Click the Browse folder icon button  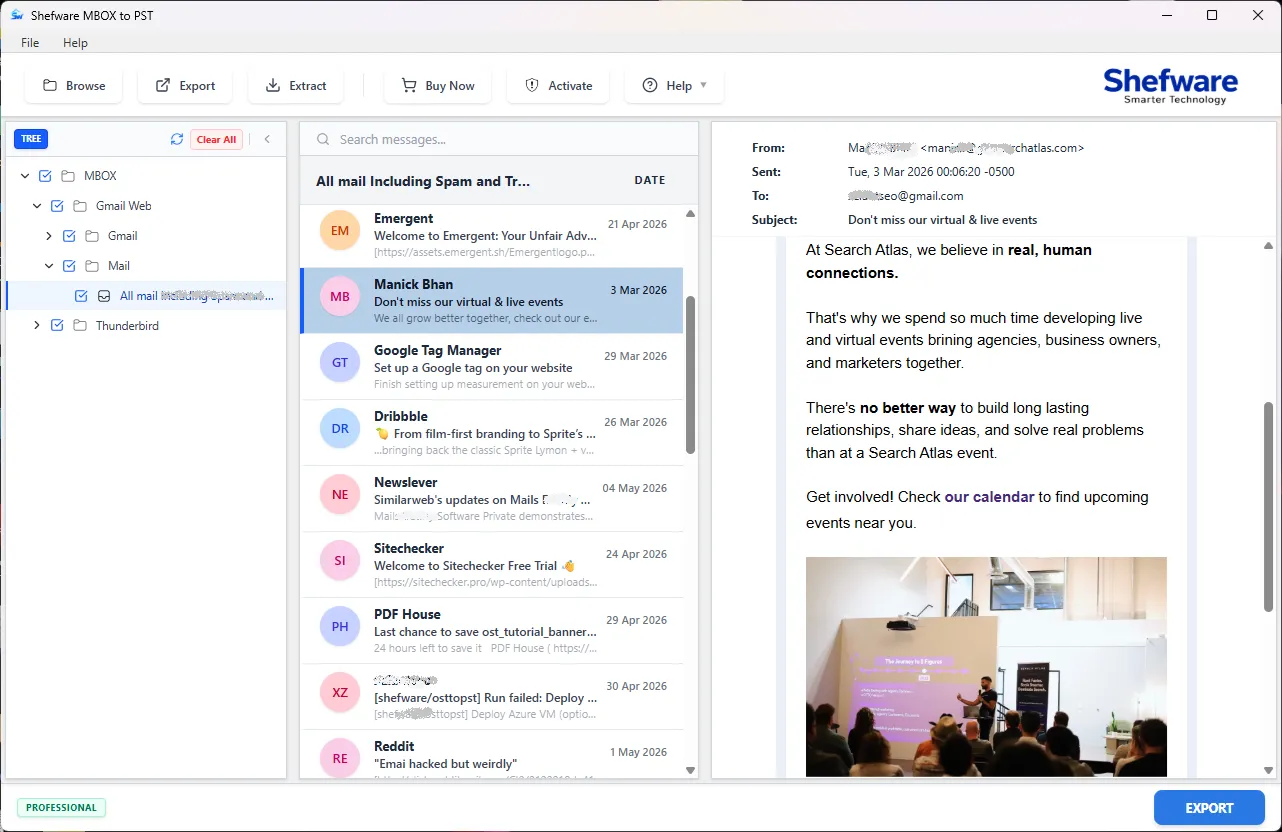click(74, 86)
